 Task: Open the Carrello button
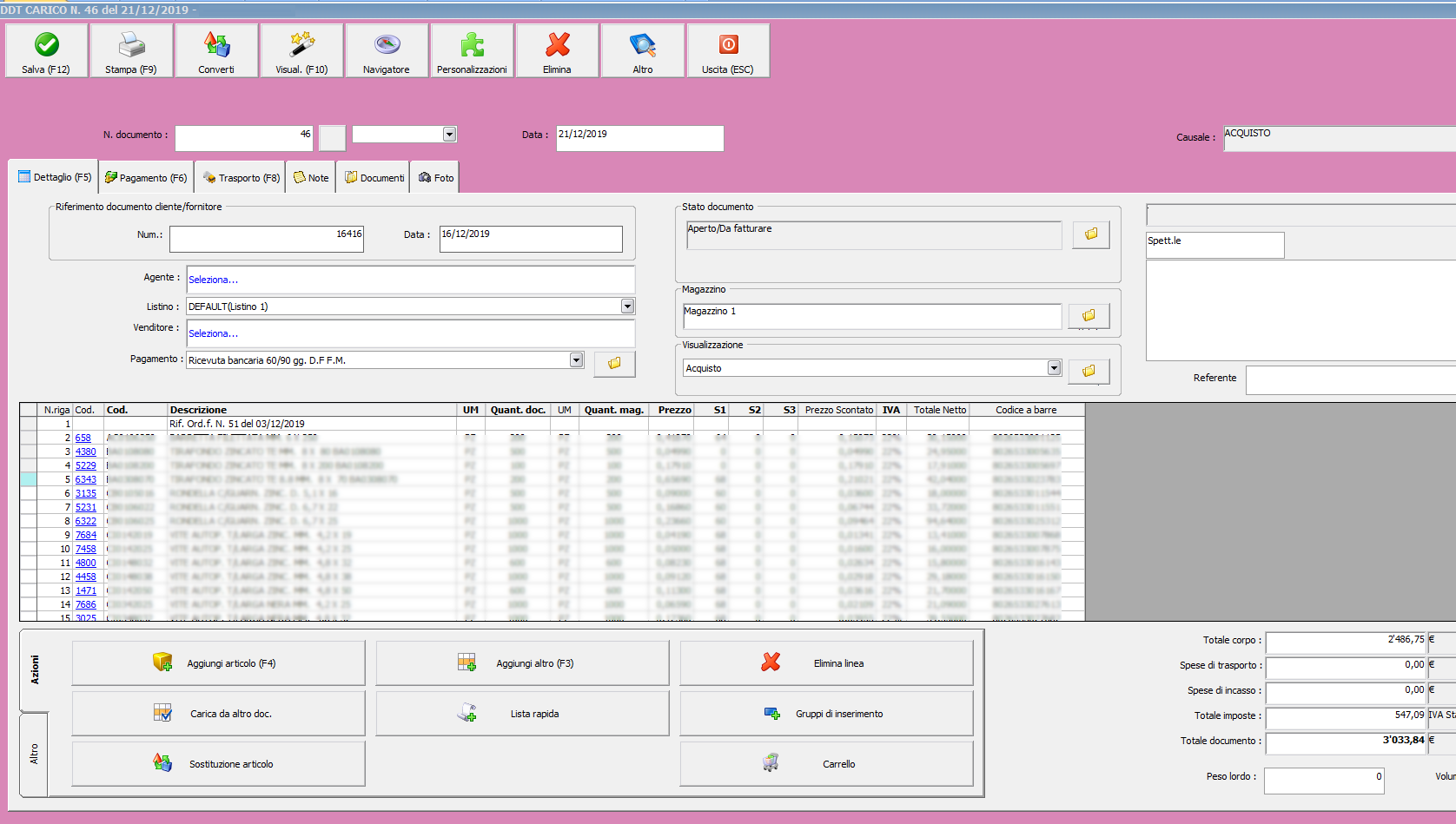click(x=826, y=764)
